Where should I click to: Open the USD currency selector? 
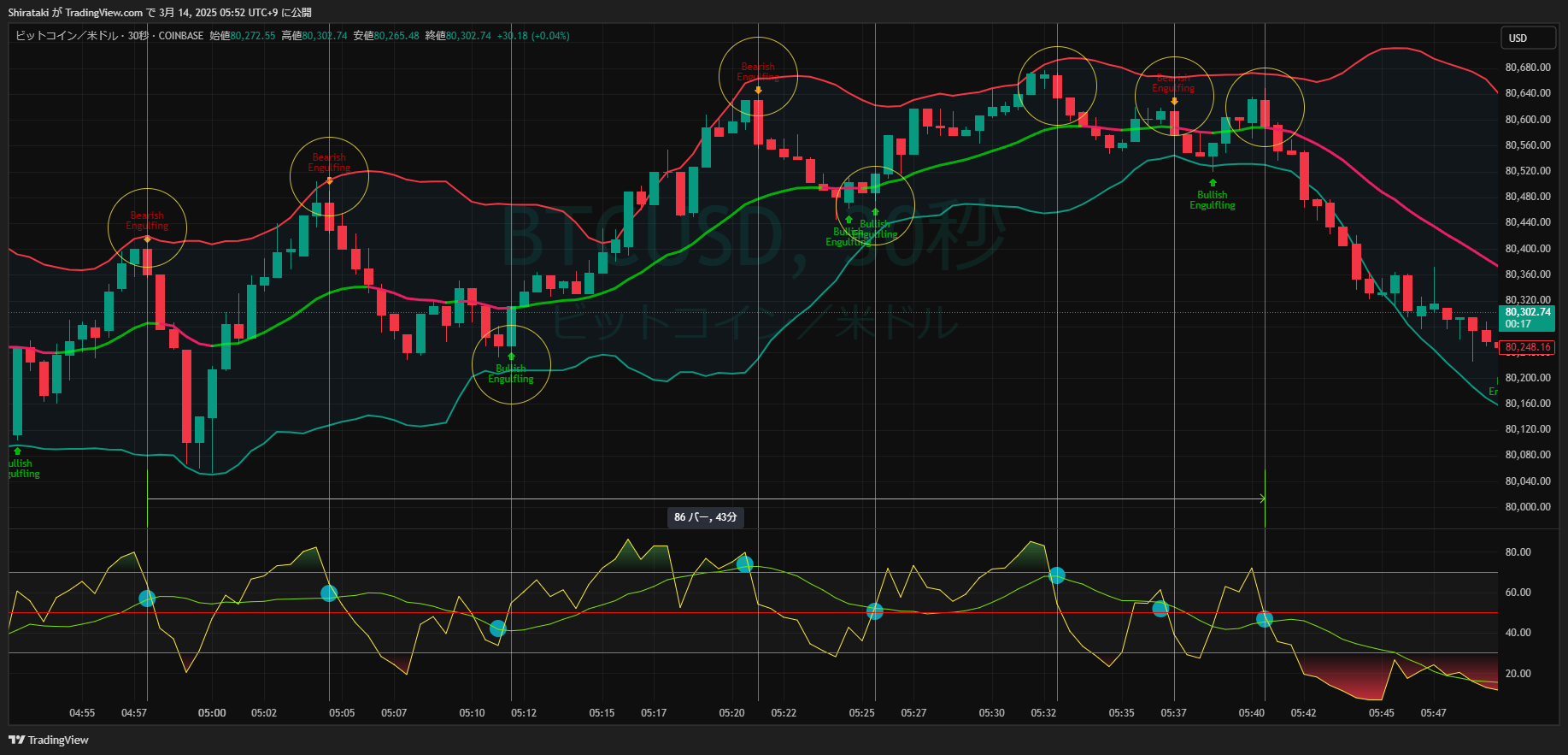click(1528, 38)
